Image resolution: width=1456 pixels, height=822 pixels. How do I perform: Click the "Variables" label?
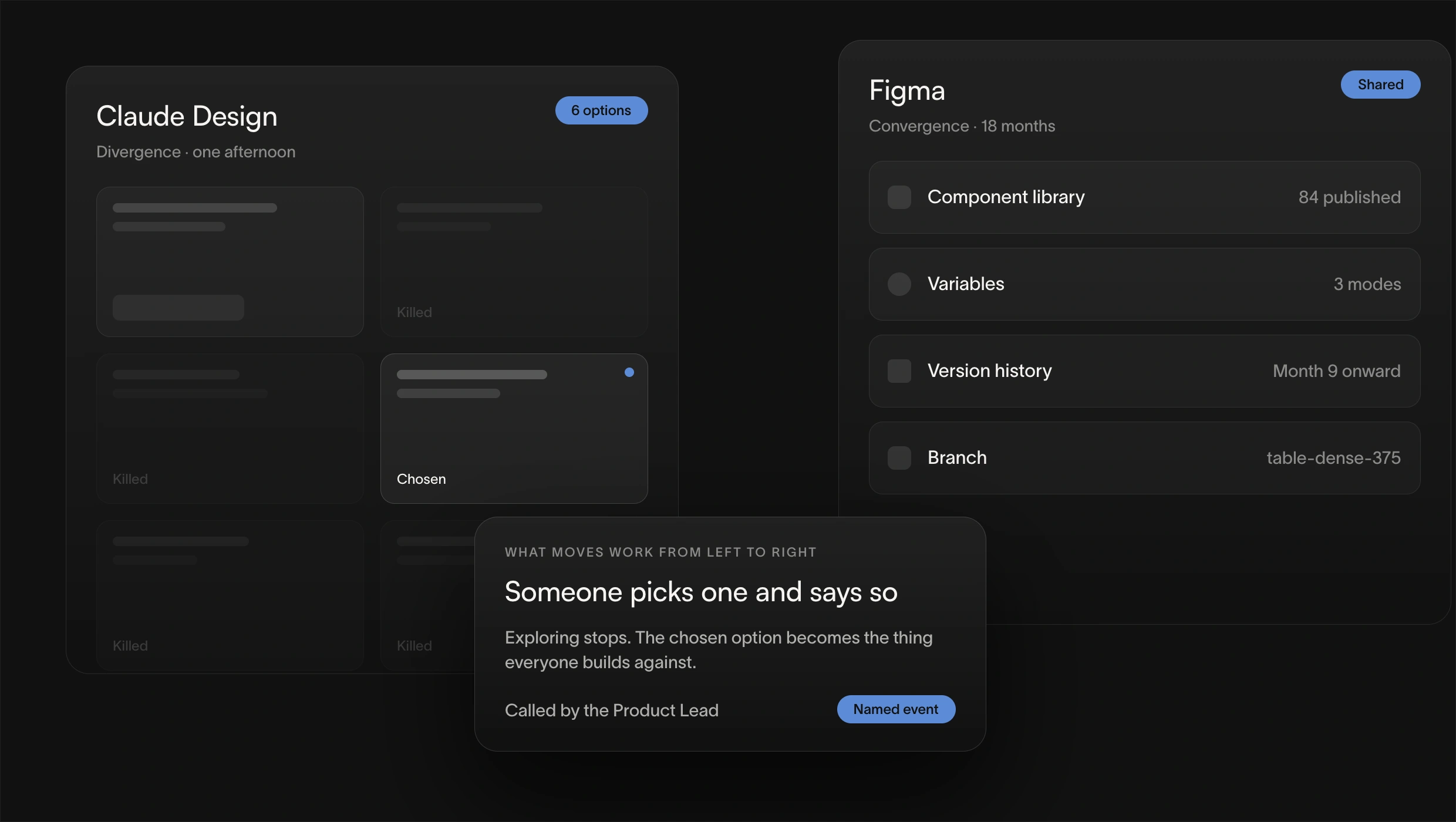coord(966,284)
